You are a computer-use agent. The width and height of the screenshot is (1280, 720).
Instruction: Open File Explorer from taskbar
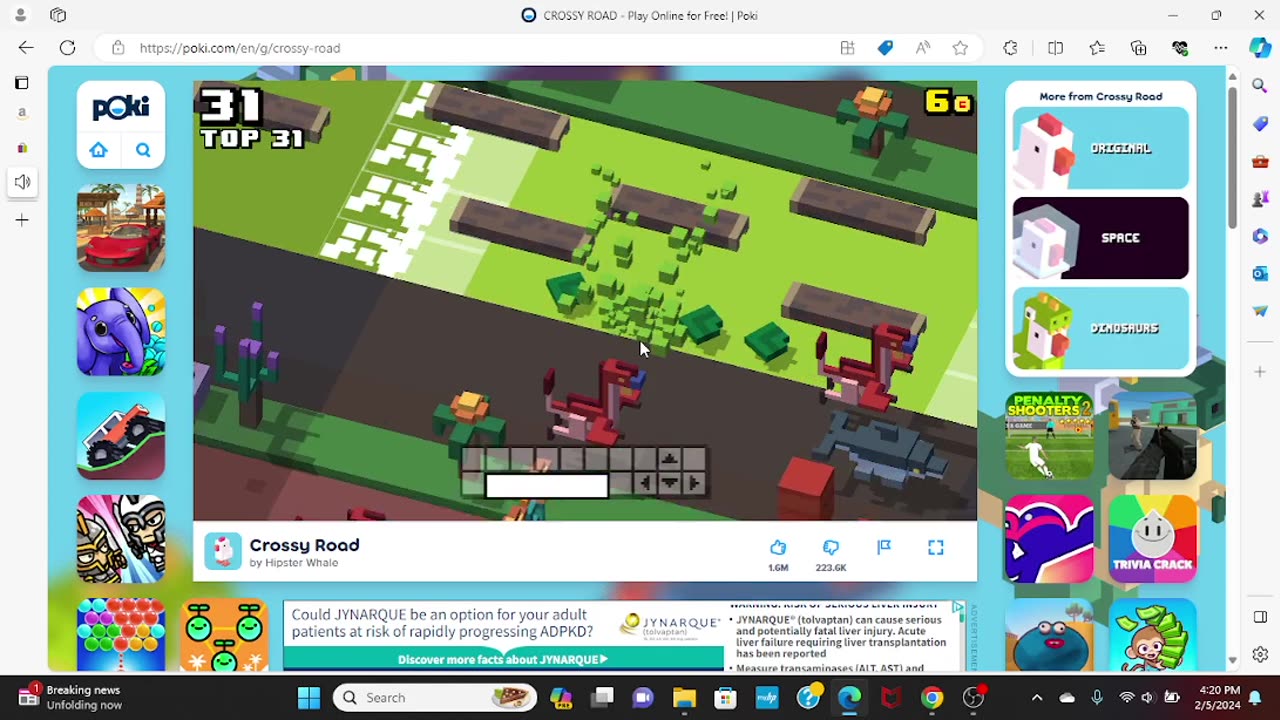coord(684,698)
